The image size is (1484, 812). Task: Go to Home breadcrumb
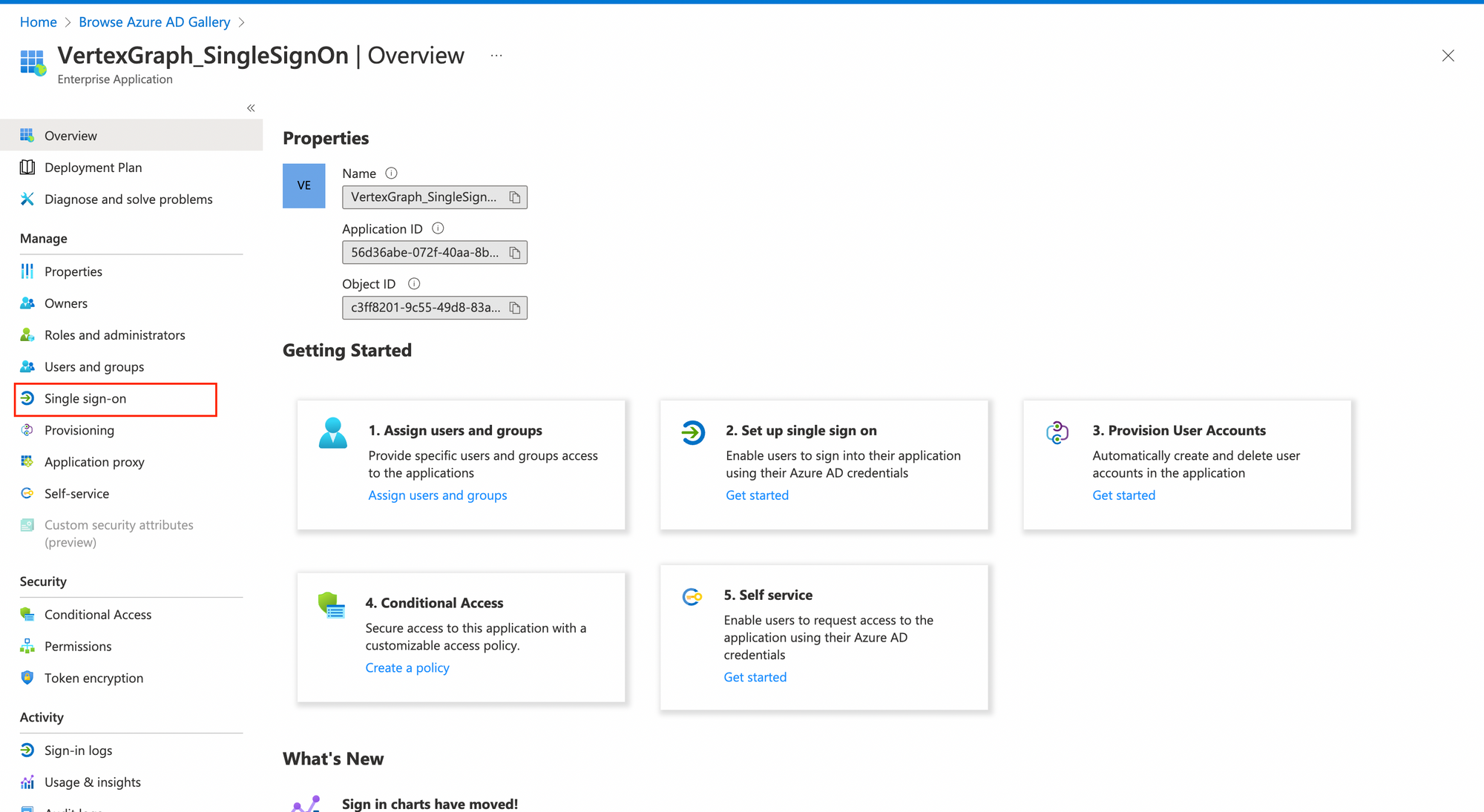39,22
